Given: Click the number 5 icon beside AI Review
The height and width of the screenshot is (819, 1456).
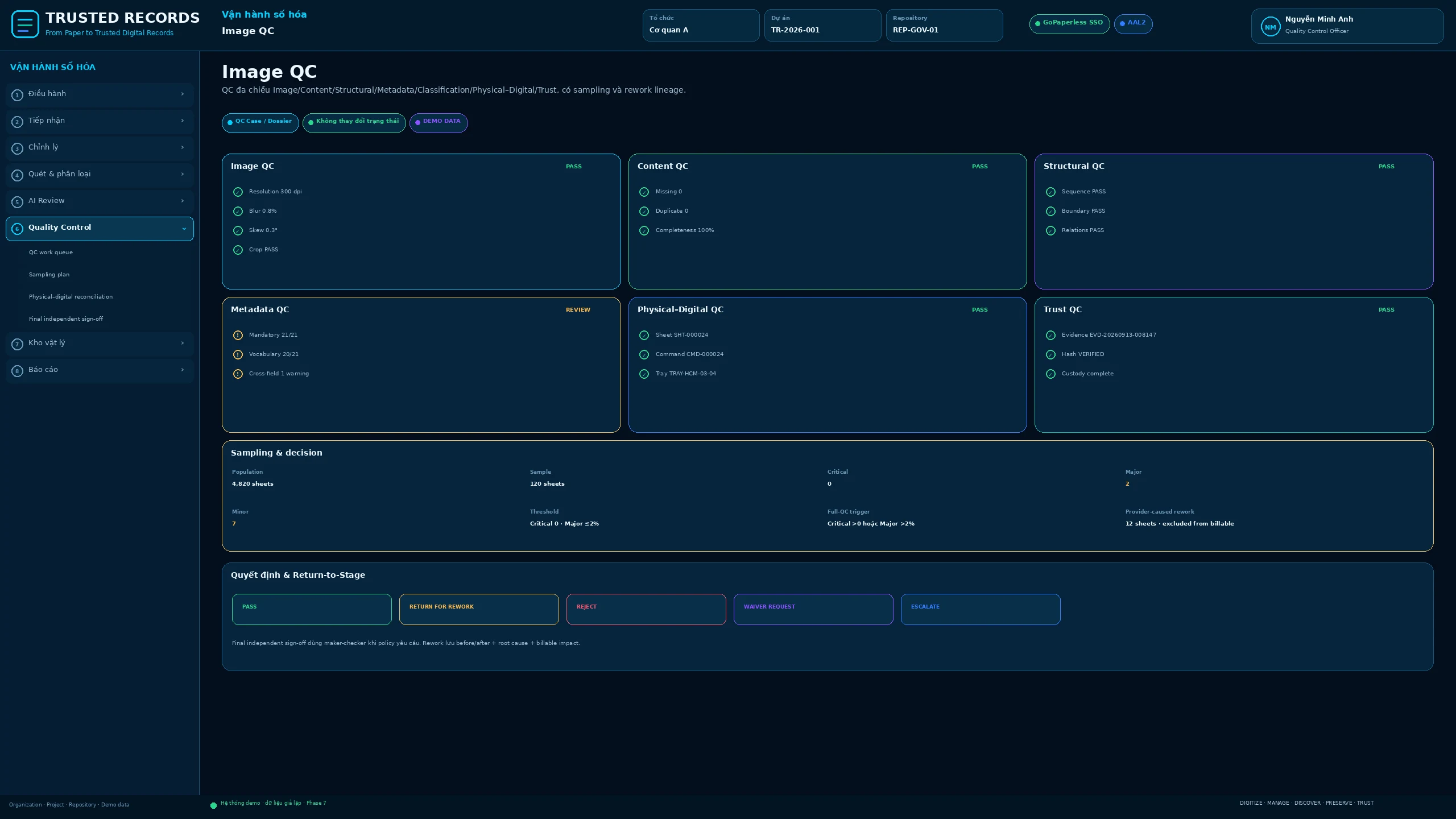Looking at the screenshot, I should click(x=17, y=202).
